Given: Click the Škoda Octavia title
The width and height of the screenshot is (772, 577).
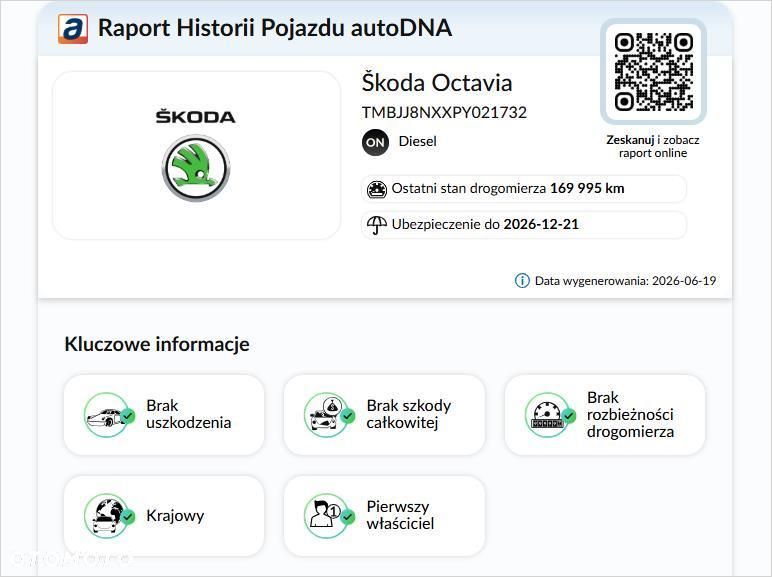Looking at the screenshot, I should (437, 82).
